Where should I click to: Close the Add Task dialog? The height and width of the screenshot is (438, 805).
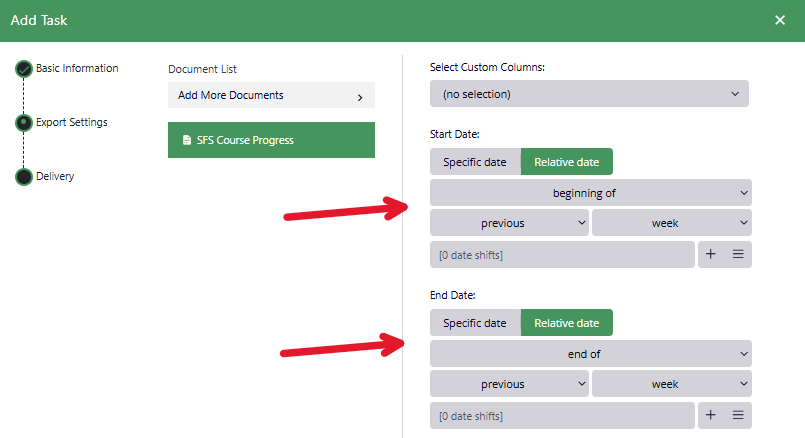click(x=780, y=20)
